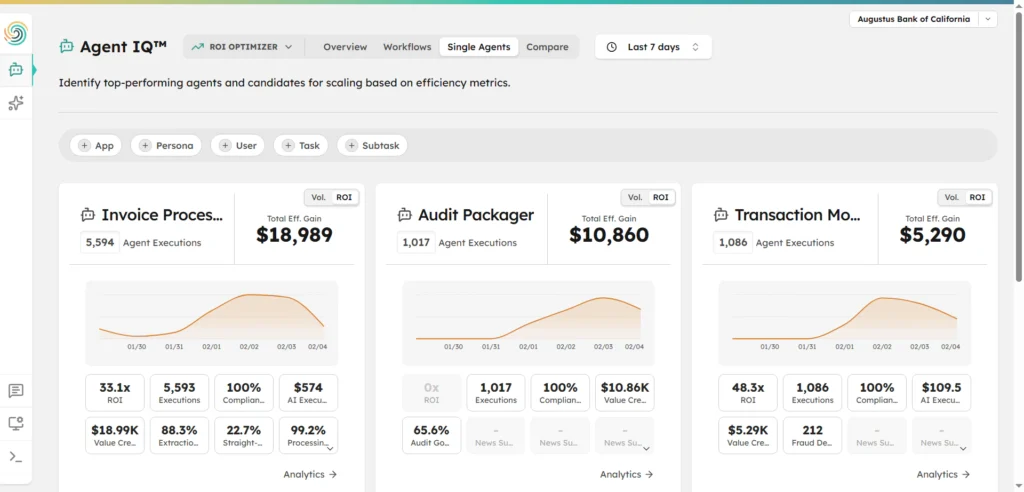This screenshot has width=1024, height=492.
Task: Click the plus icon on App filter
Action: point(84,146)
